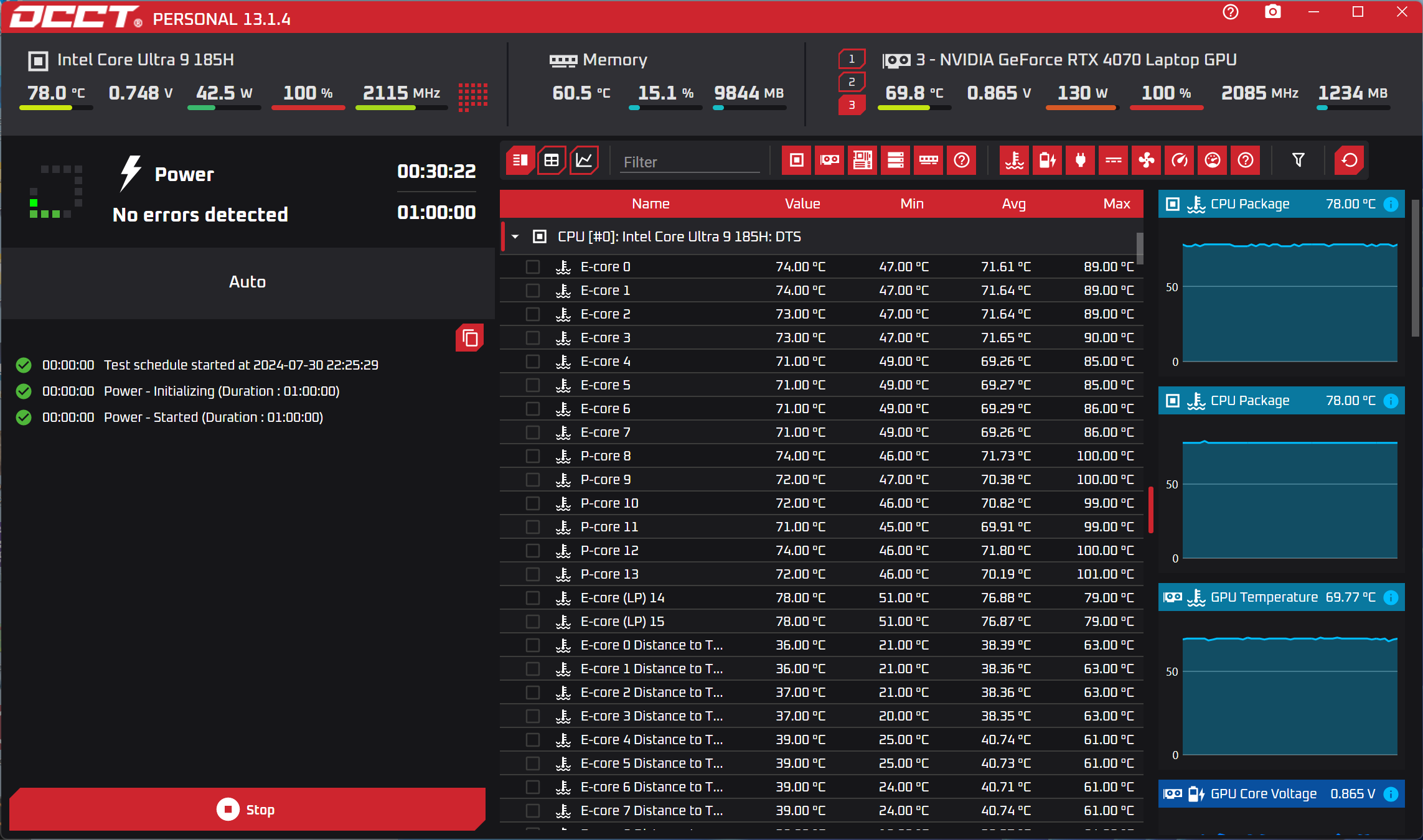Toggle usage load sensors filter
1423x840 pixels.
[1212, 161]
